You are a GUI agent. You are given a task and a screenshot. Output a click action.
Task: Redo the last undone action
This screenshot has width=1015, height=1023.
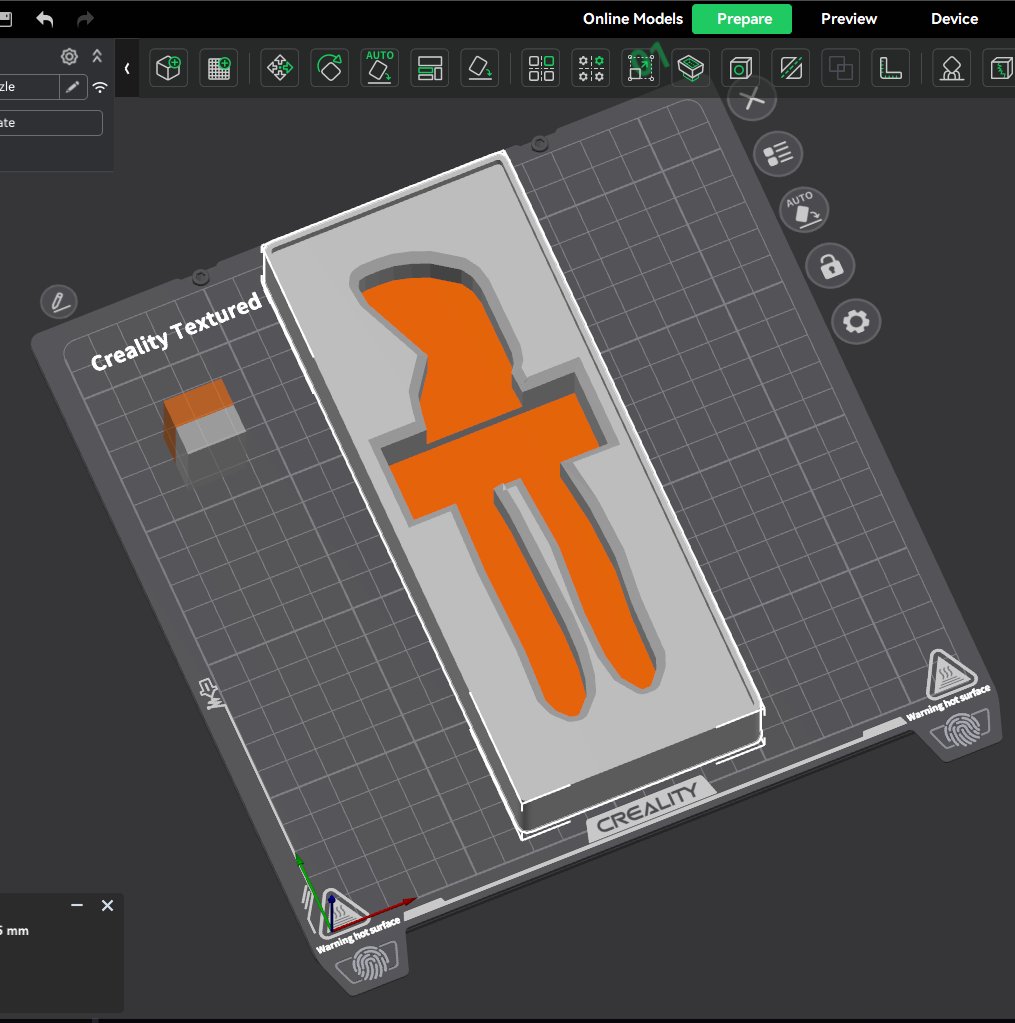tap(85, 19)
